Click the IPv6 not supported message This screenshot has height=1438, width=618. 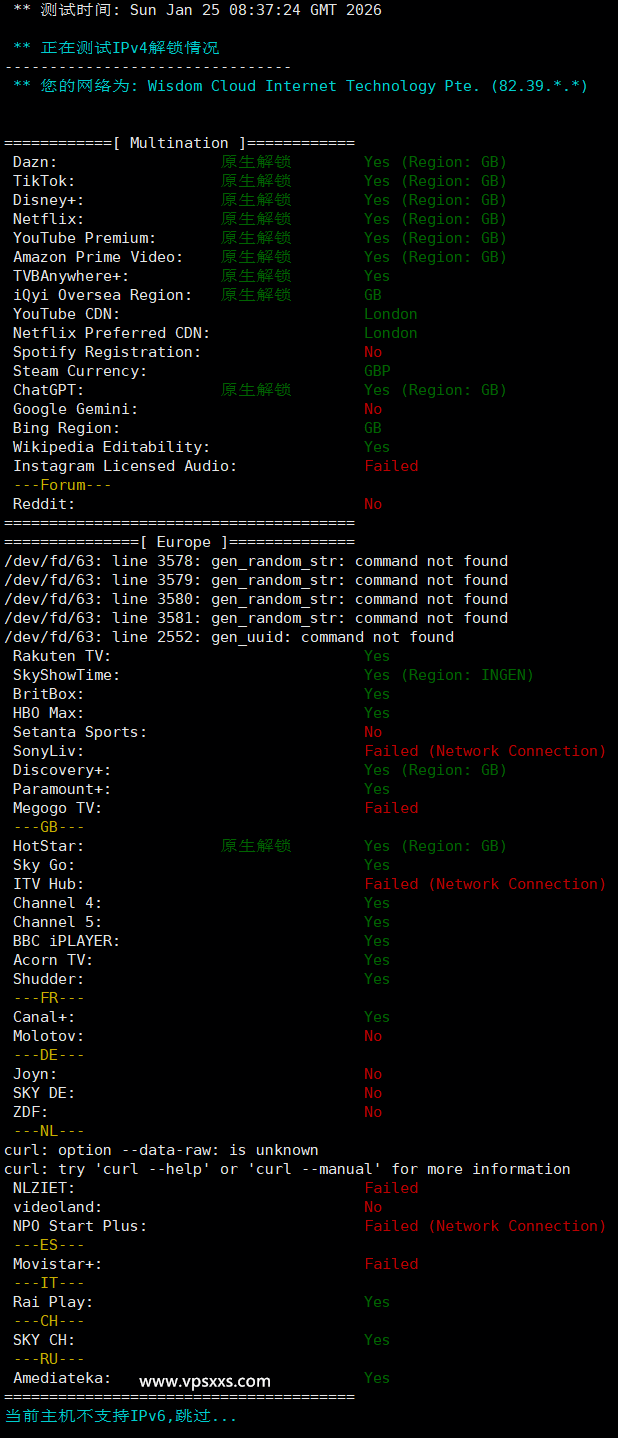point(121,1416)
